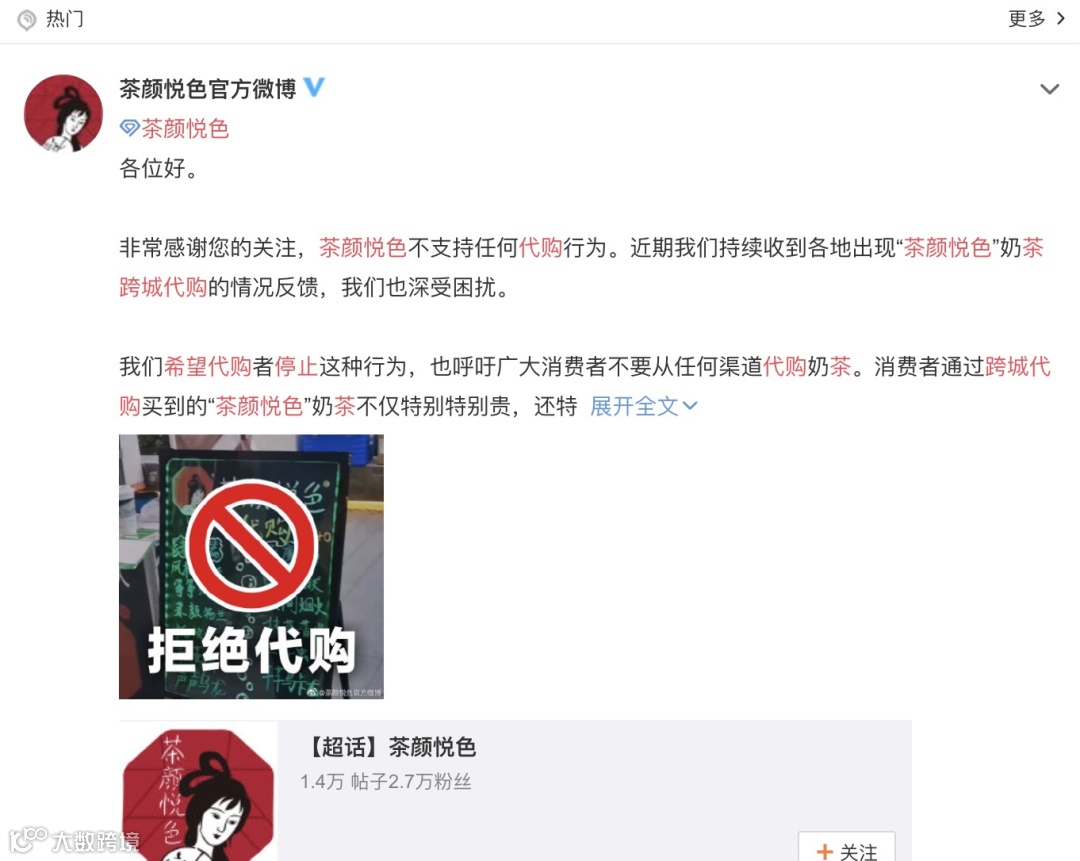Click the account name 茶颜悦色官方微博
1080x861 pixels.
click(208, 88)
